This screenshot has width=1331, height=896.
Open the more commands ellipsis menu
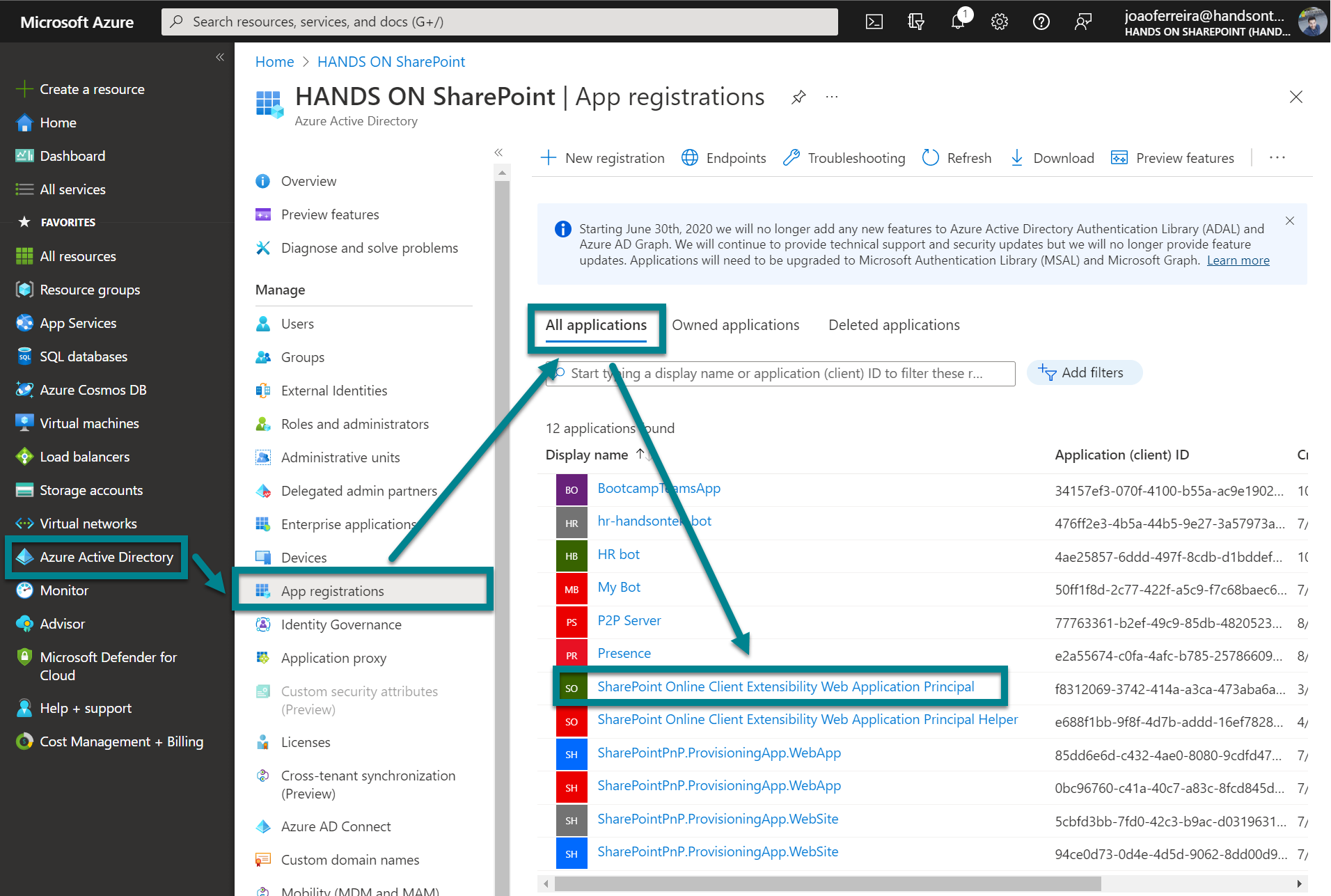pyautogui.click(x=1277, y=157)
